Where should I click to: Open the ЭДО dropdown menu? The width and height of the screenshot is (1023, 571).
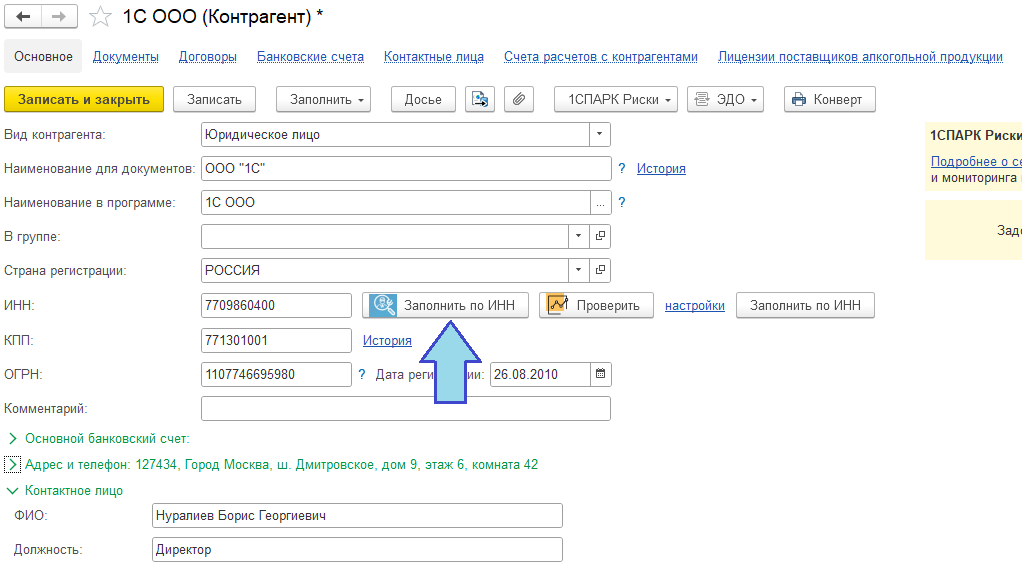[725, 99]
